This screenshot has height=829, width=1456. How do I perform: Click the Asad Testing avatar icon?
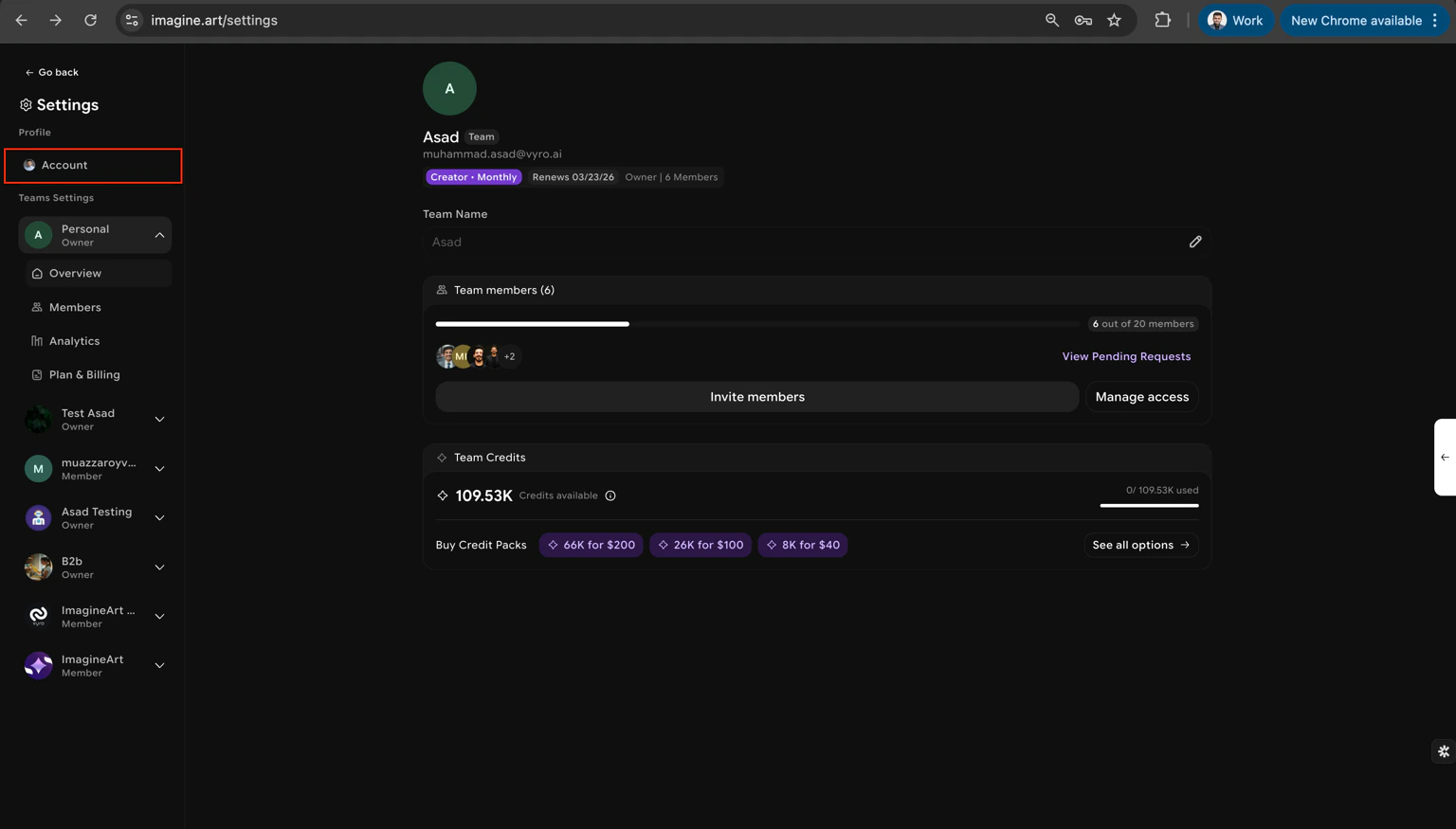tap(38, 518)
